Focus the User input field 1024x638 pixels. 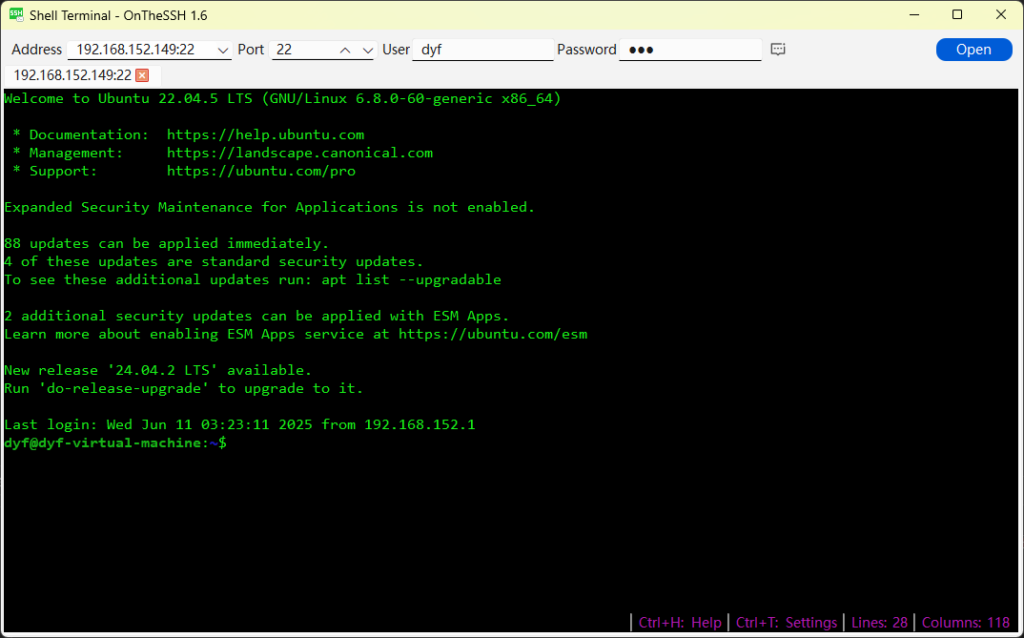tap(483, 50)
